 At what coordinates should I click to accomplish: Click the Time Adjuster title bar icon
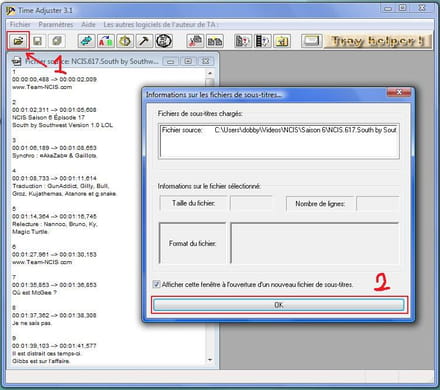11,11
